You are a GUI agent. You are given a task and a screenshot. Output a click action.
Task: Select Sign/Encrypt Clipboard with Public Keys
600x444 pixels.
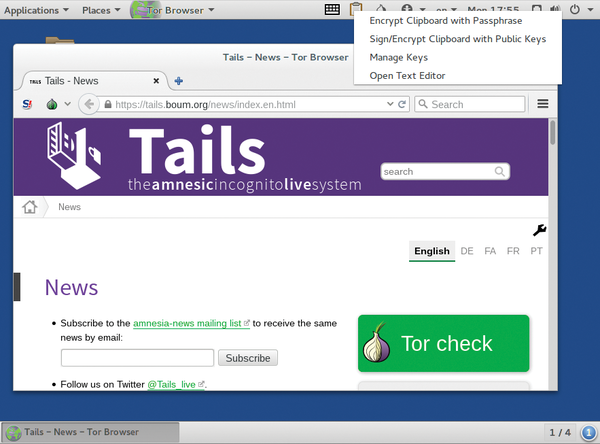pos(458,39)
